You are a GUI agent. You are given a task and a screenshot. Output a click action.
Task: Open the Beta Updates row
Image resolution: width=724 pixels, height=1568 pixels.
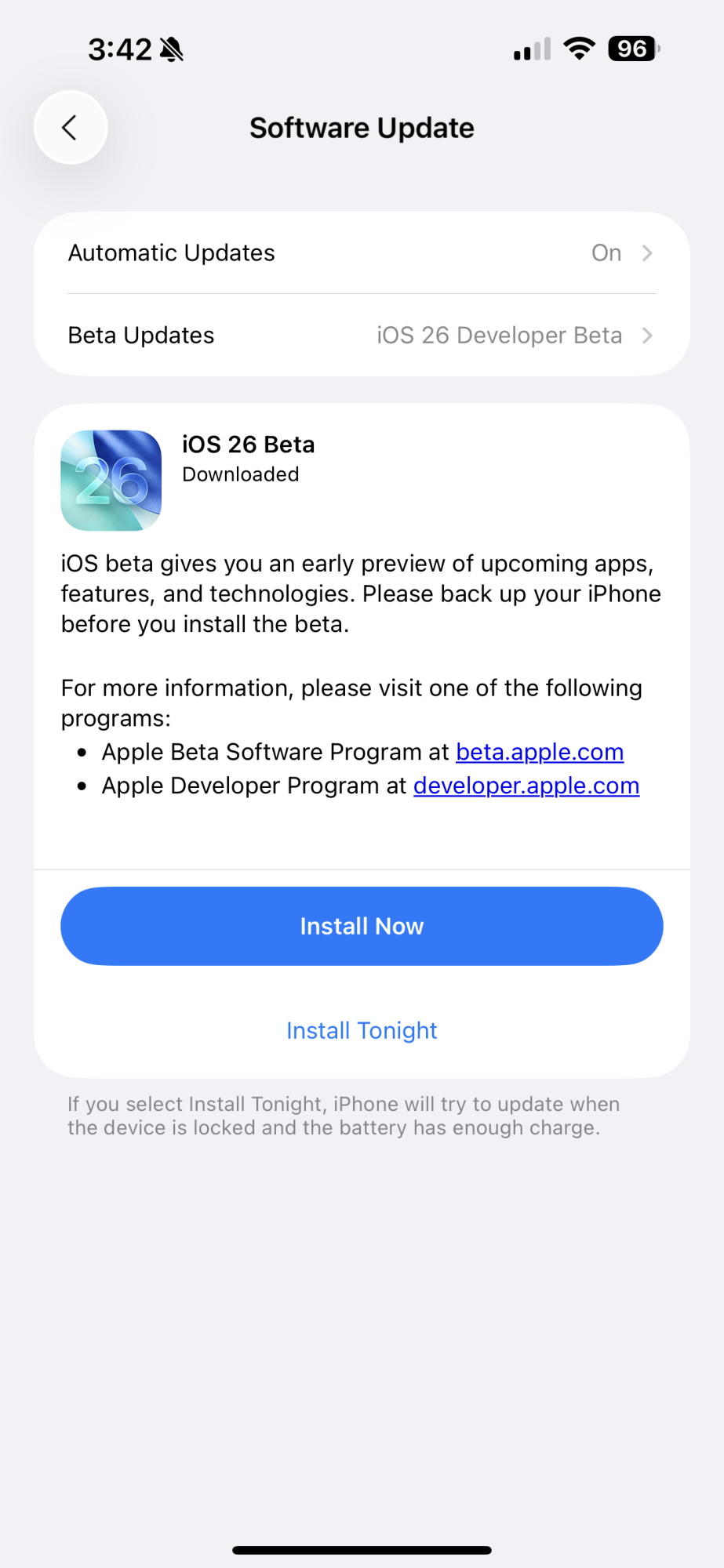(141, 336)
